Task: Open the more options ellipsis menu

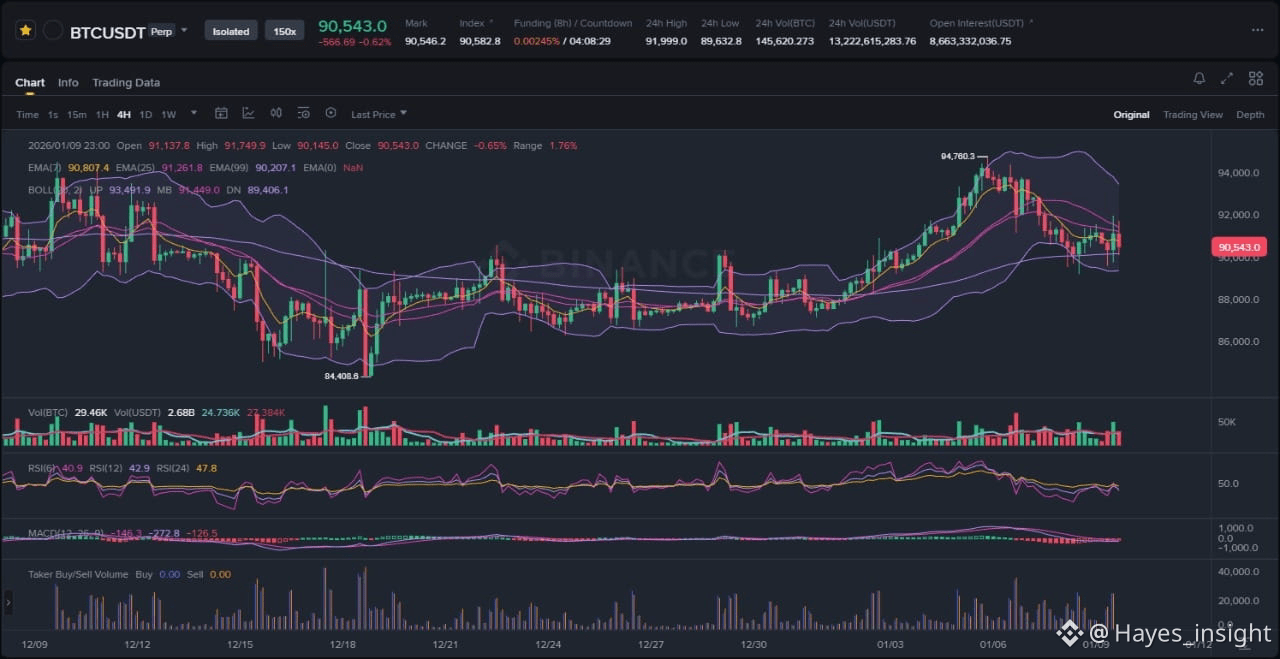Action: click(1258, 30)
